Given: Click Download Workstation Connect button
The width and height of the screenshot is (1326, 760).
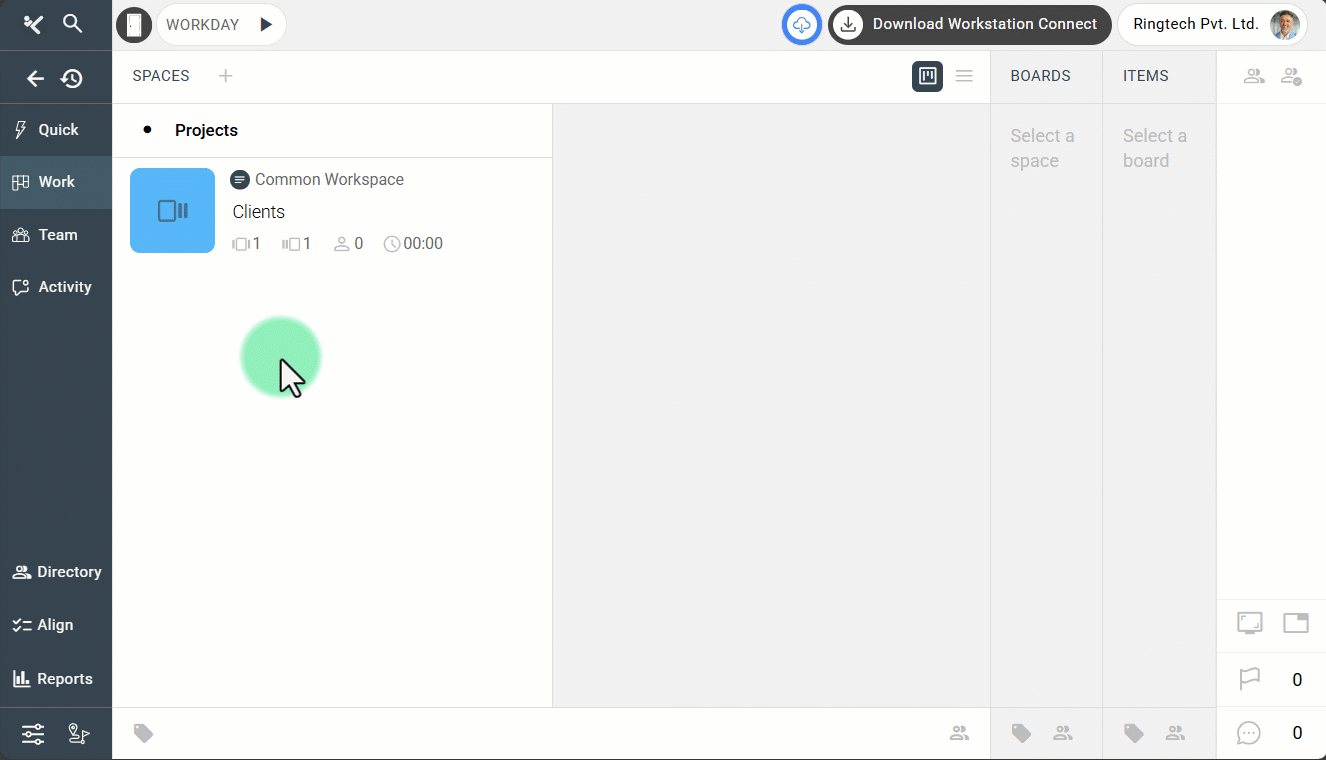Looking at the screenshot, I should (x=969, y=25).
